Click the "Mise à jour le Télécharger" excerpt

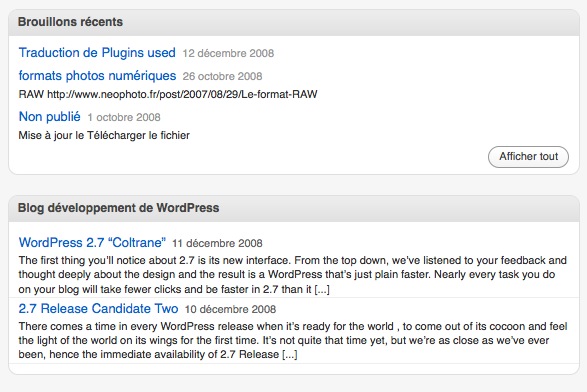pyautogui.click(x=104, y=136)
